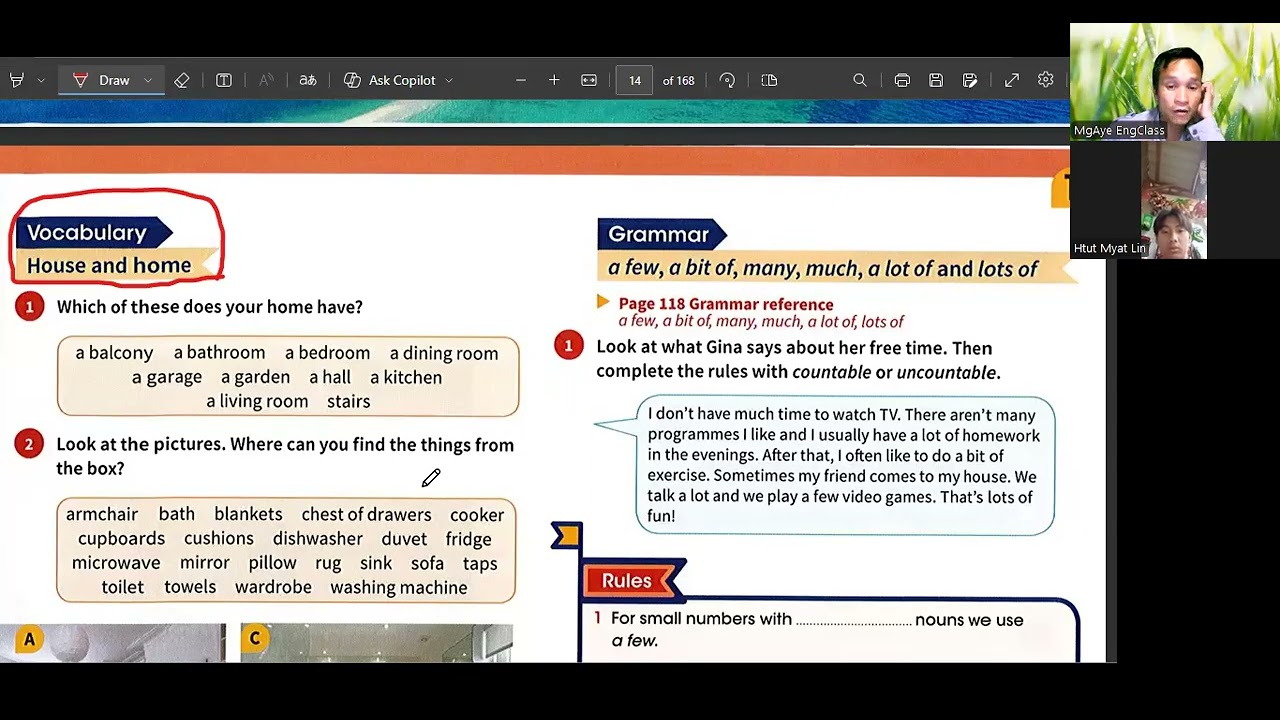Viewport: 1280px width, 720px height.
Task: Toggle the Draw tool
Action: click(101, 80)
